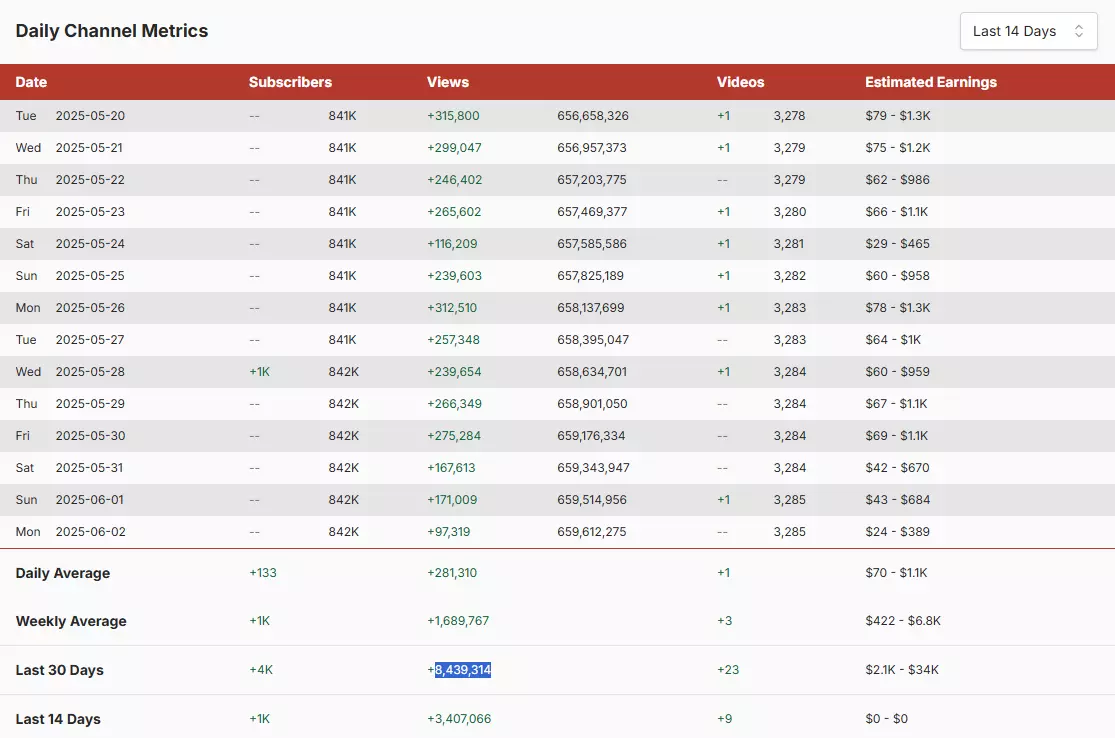The image size is (1115, 738).
Task: Click the video count 3,281
Action: pos(789,244)
